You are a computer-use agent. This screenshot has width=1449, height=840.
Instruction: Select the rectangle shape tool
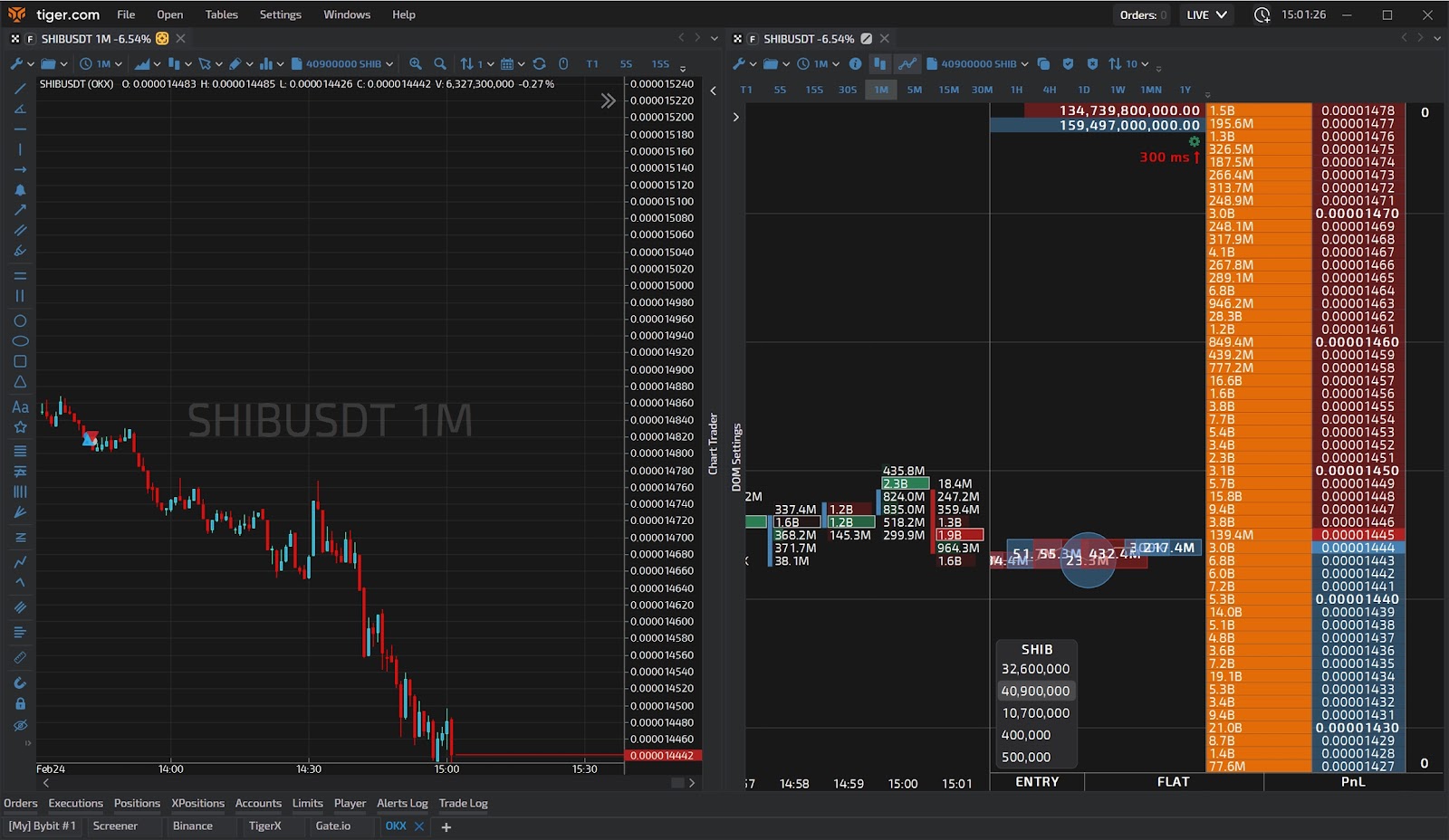(20, 361)
